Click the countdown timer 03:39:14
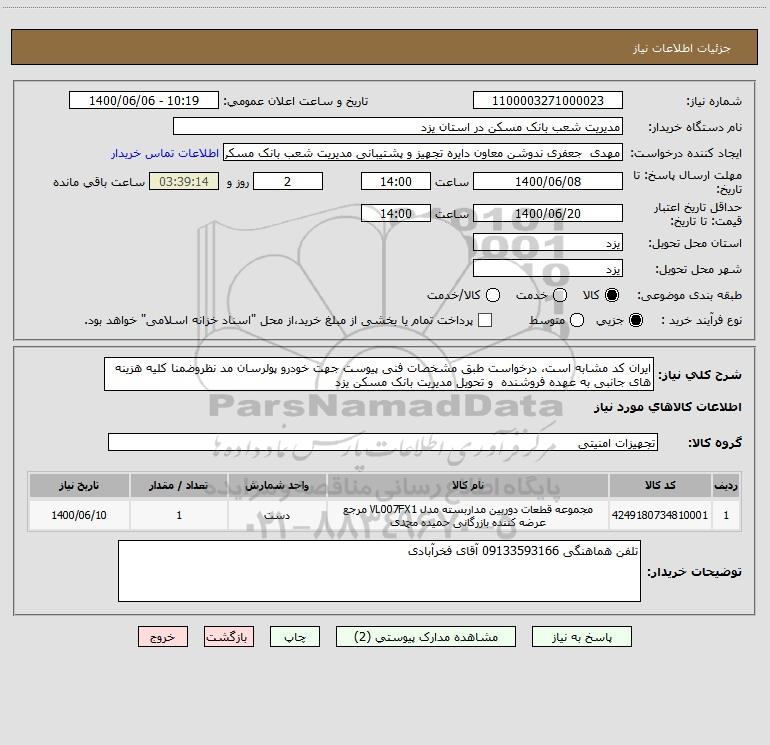This screenshot has width=770, height=745. click(x=184, y=181)
